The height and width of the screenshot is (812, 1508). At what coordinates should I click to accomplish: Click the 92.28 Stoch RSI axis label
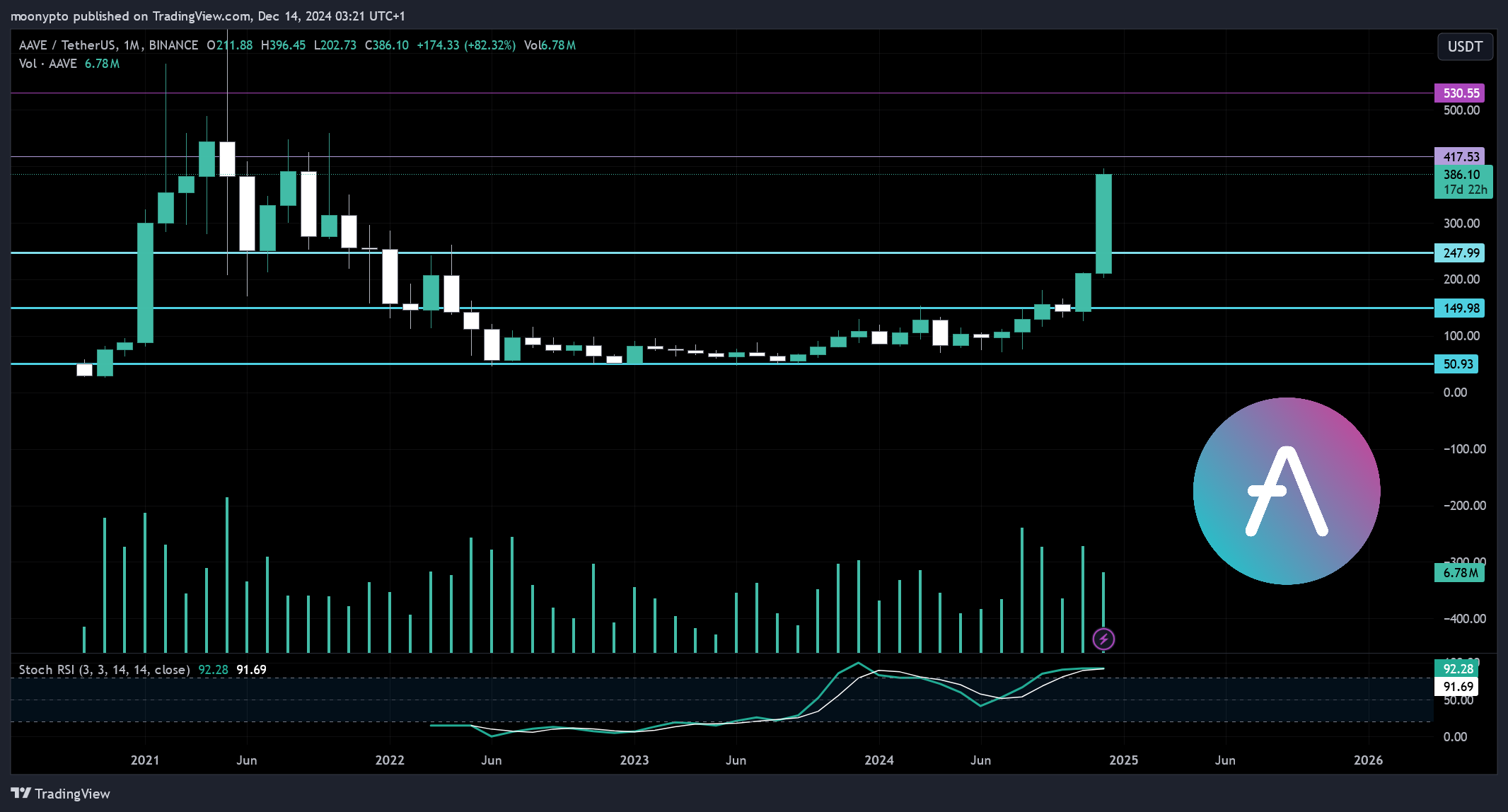(1456, 668)
